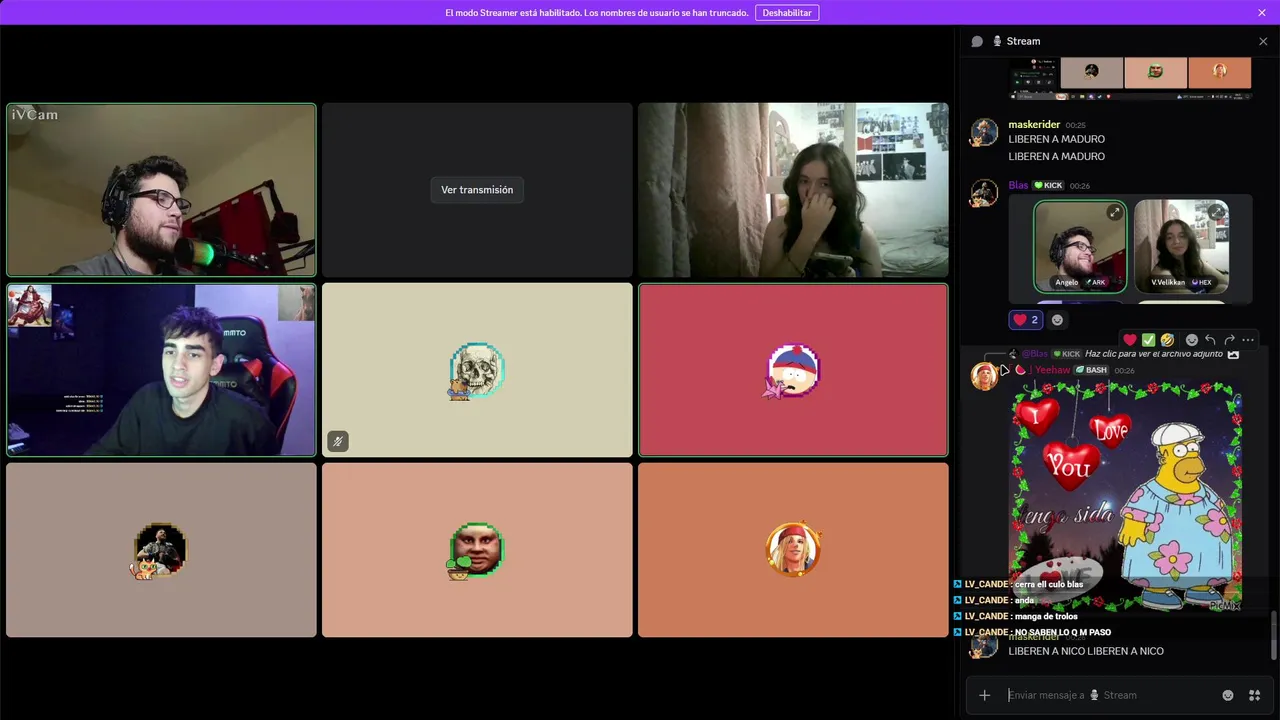This screenshot has height=720, width=1280.
Task: Click Ver transmisión to watch the stream
Action: (477, 190)
